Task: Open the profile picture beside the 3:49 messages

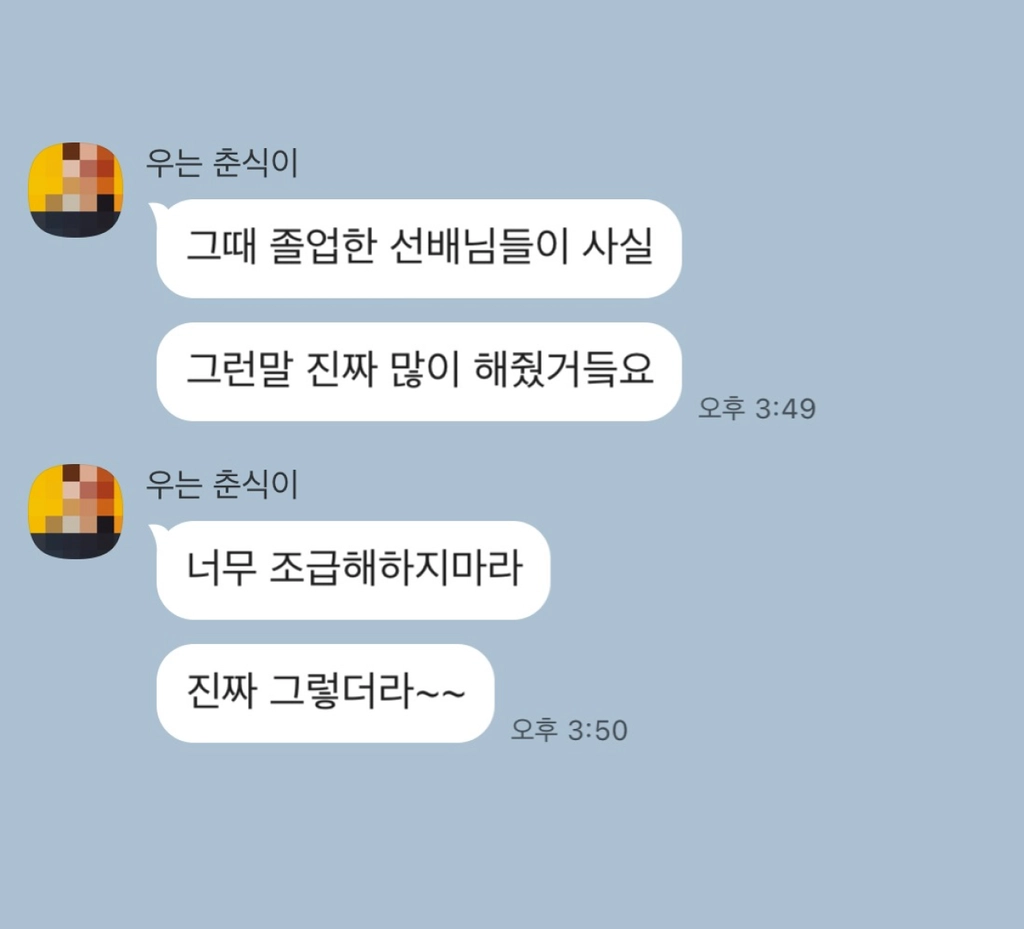Action: point(76,189)
